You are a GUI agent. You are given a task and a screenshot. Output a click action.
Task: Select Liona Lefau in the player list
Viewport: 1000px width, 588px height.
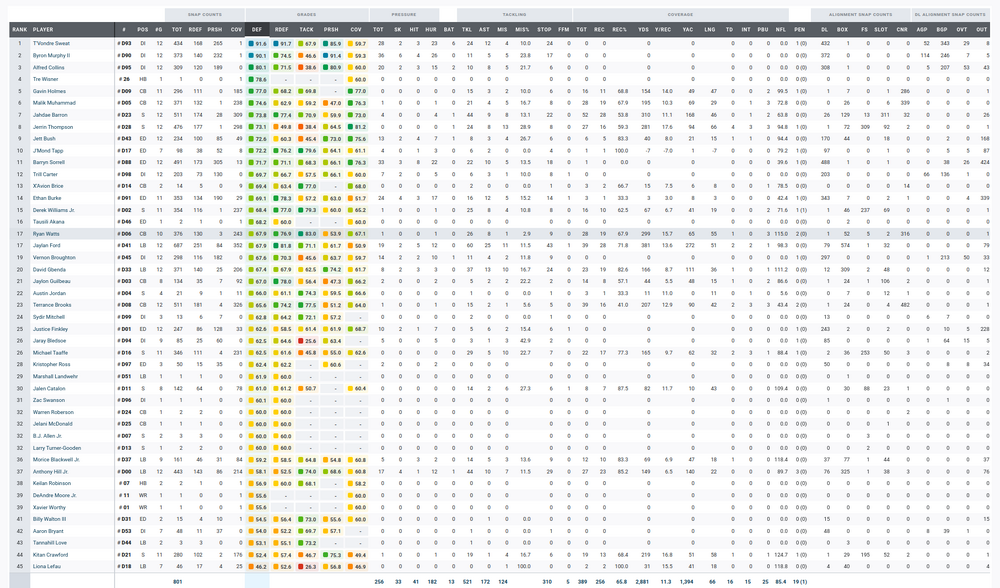[x=47, y=565]
